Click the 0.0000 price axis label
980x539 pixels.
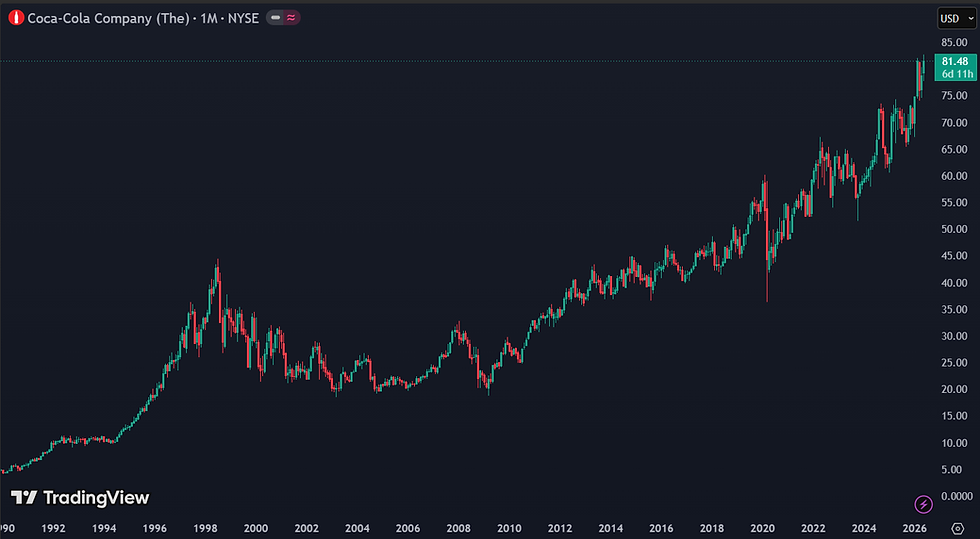coord(957,496)
